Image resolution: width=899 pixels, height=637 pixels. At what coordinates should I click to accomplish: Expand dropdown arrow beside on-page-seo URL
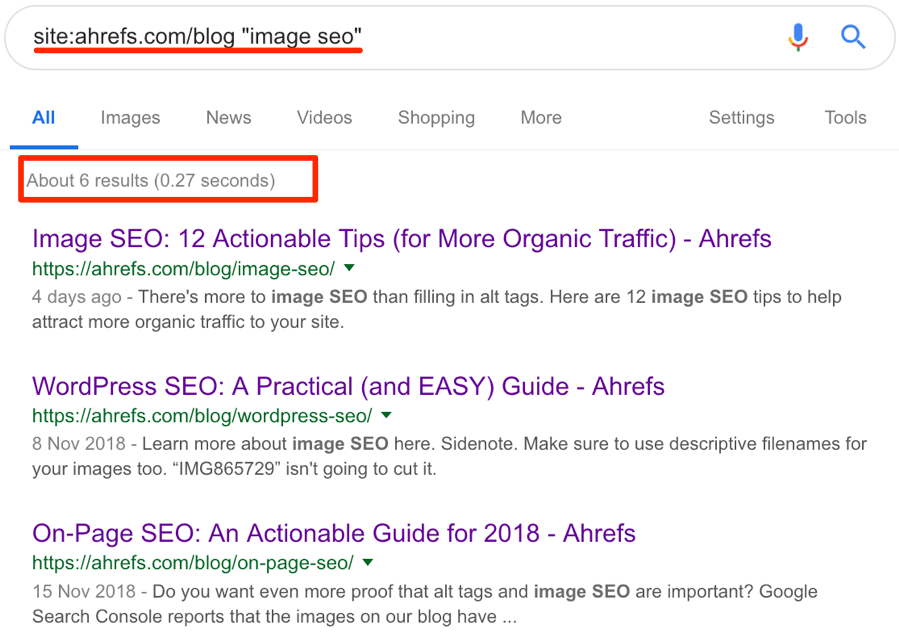368,562
